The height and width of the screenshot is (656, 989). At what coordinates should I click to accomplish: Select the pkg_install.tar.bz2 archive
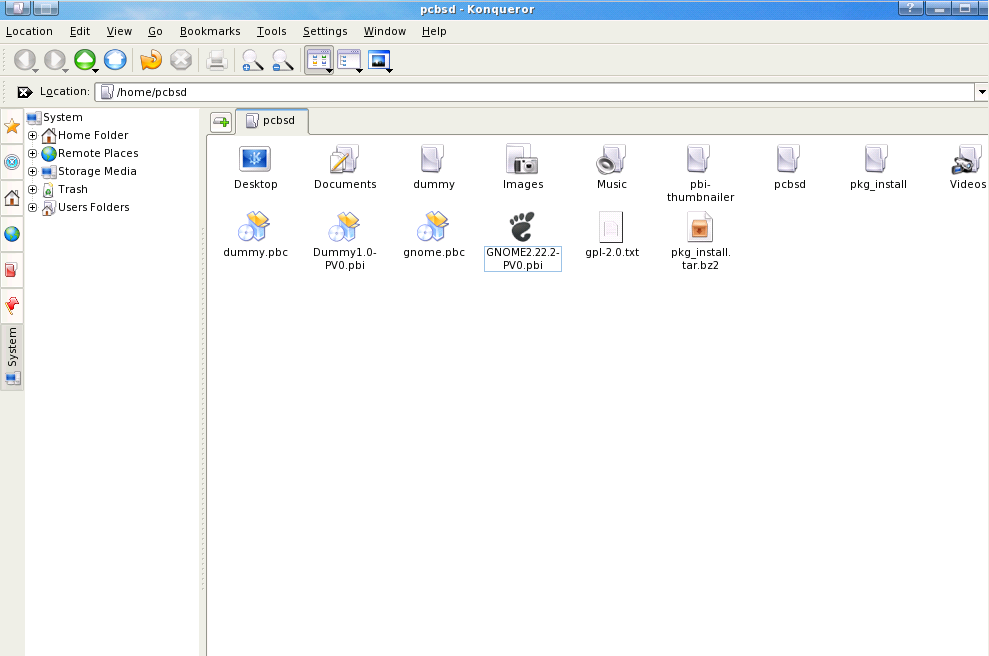[x=700, y=241]
